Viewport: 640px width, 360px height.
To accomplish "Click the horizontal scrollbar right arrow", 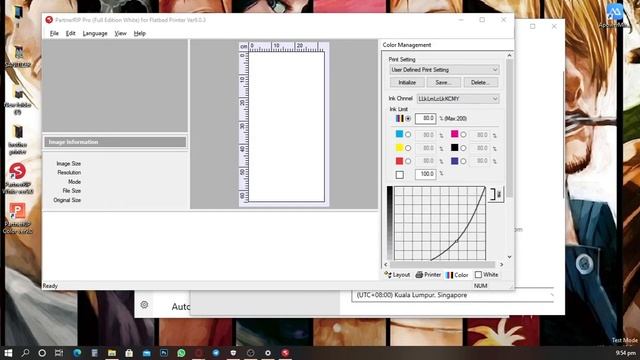I will pos(502,265).
